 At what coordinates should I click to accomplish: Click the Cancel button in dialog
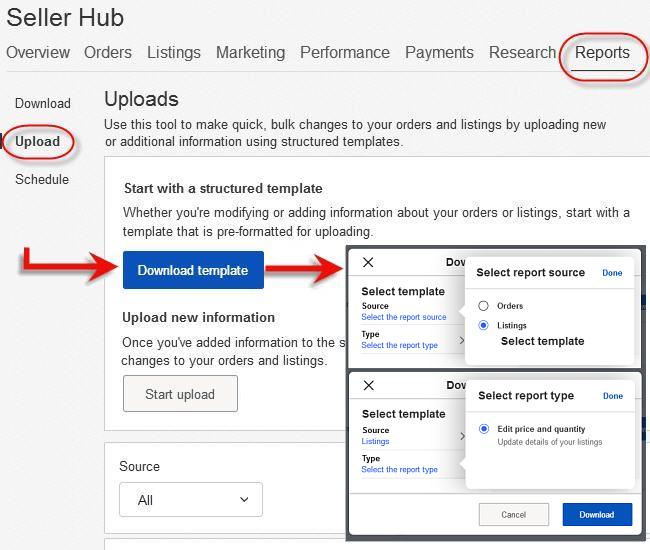[x=514, y=514]
